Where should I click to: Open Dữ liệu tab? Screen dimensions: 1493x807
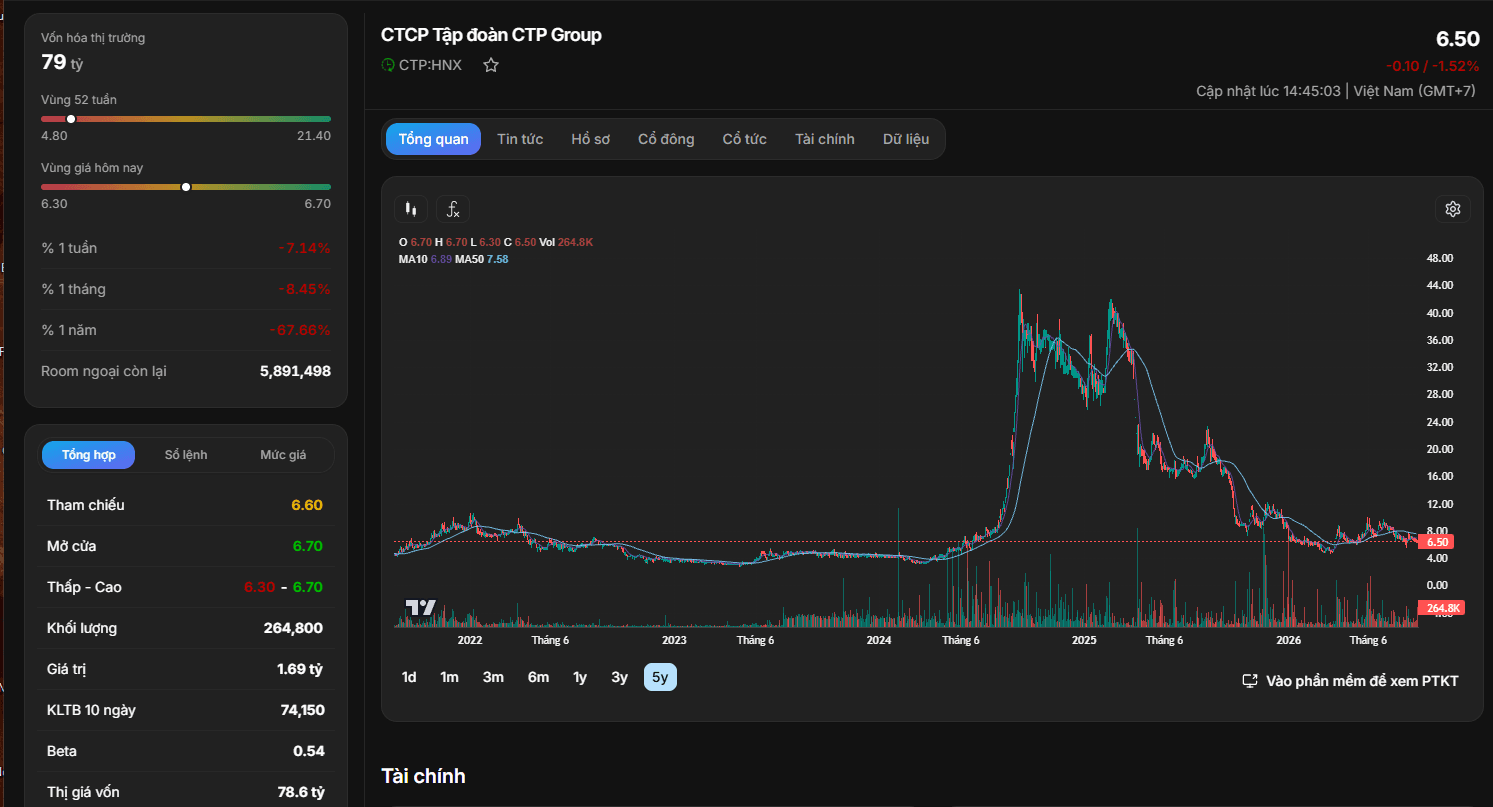click(x=906, y=139)
